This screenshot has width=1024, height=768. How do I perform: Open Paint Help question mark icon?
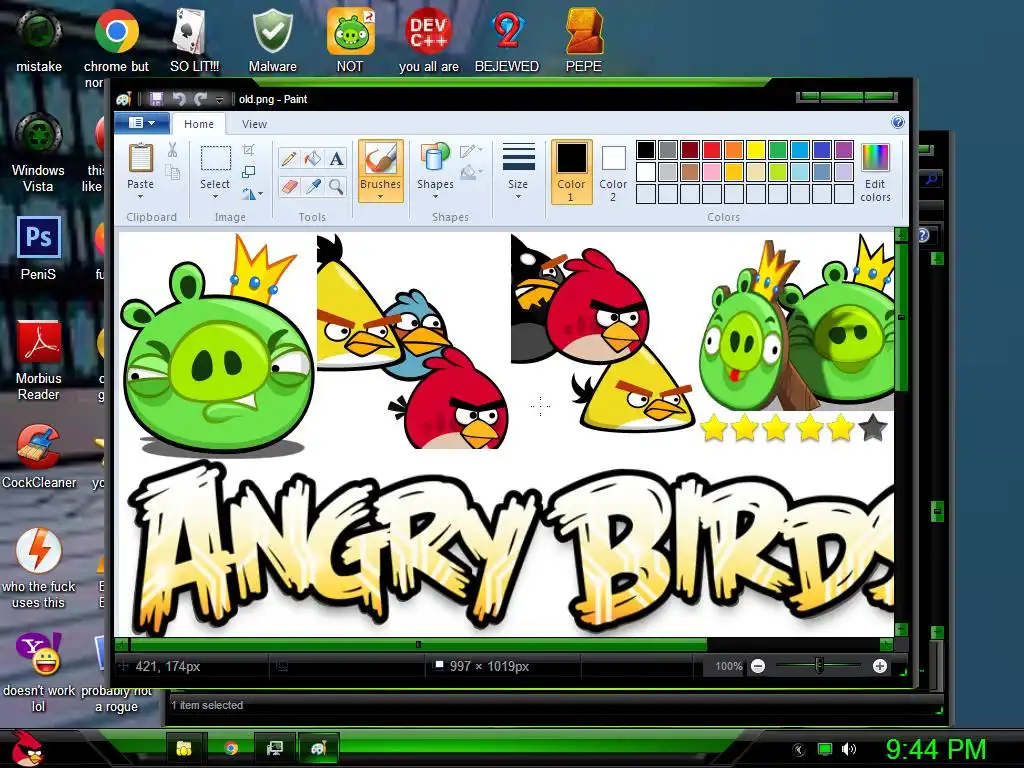[x=898, y=122]
